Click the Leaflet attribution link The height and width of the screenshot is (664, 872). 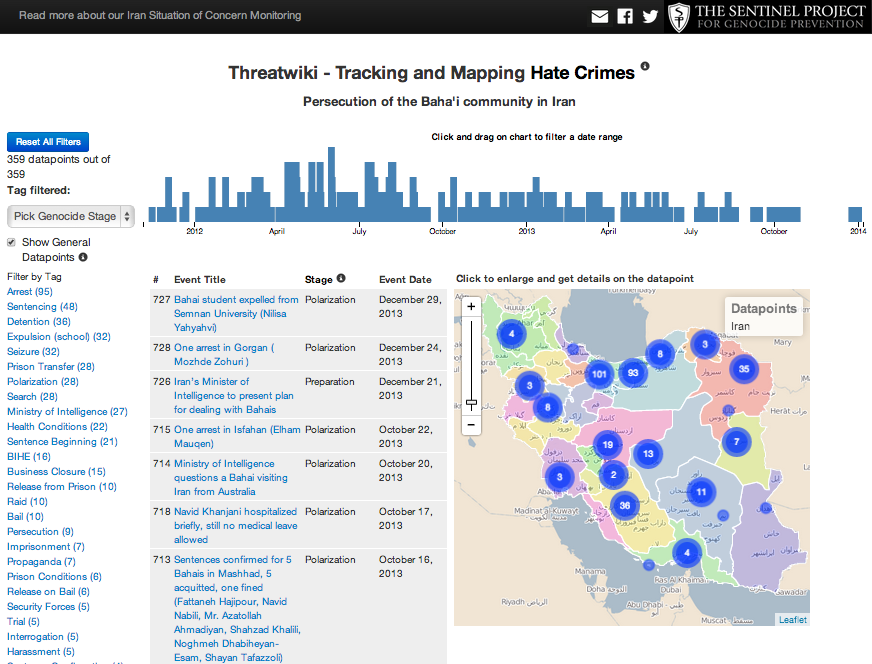click(x=793, y=620)
